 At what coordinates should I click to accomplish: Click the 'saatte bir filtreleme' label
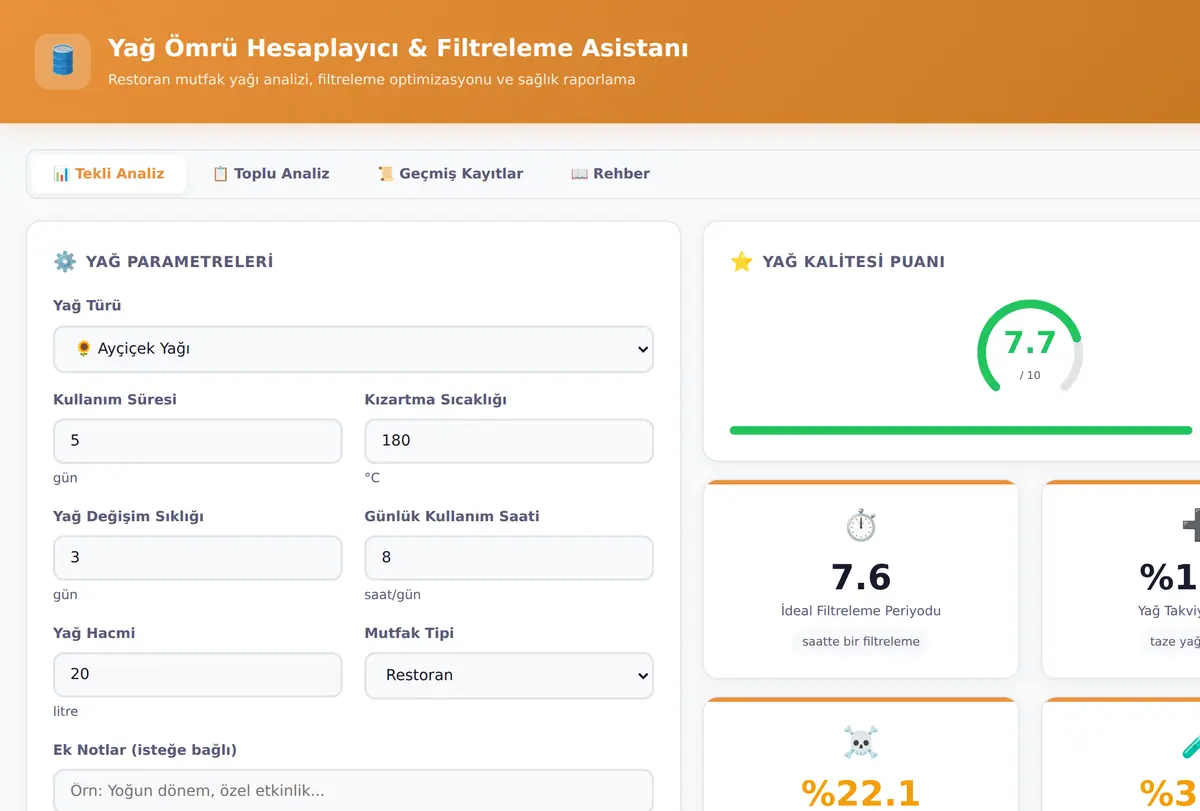pos(861,641)
